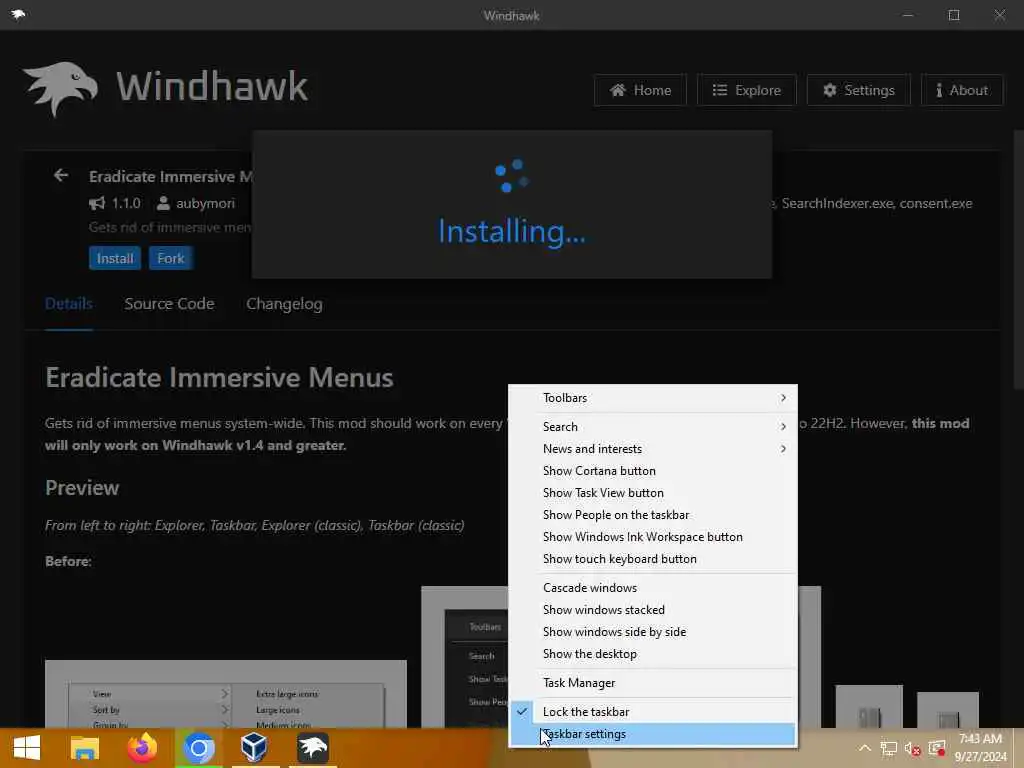Switch to the Source Code tab
The width and height of the screenshot is (1024, 768).
tap(169, 304)
